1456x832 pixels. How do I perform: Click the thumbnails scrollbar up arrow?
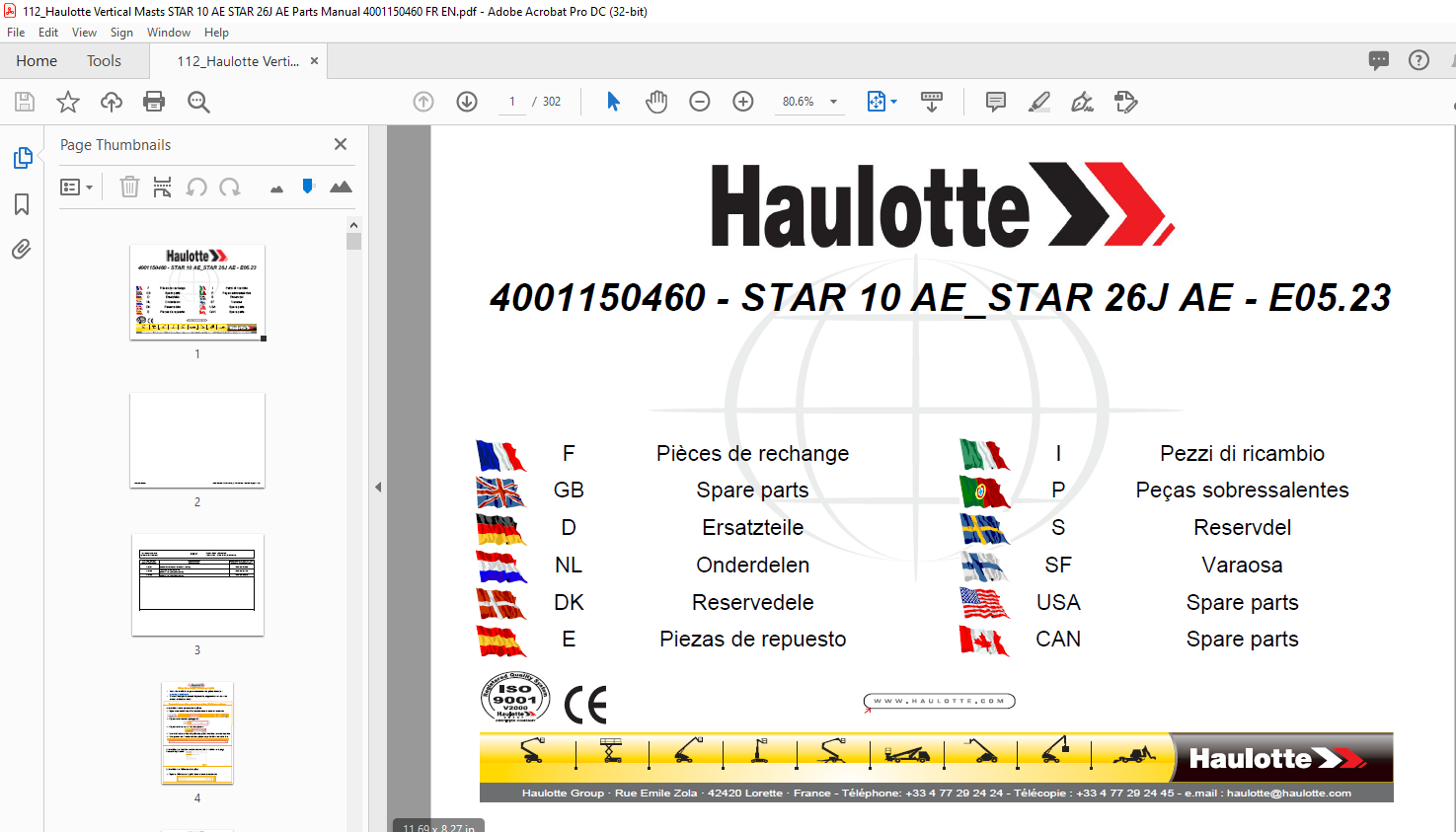point(353,225)
